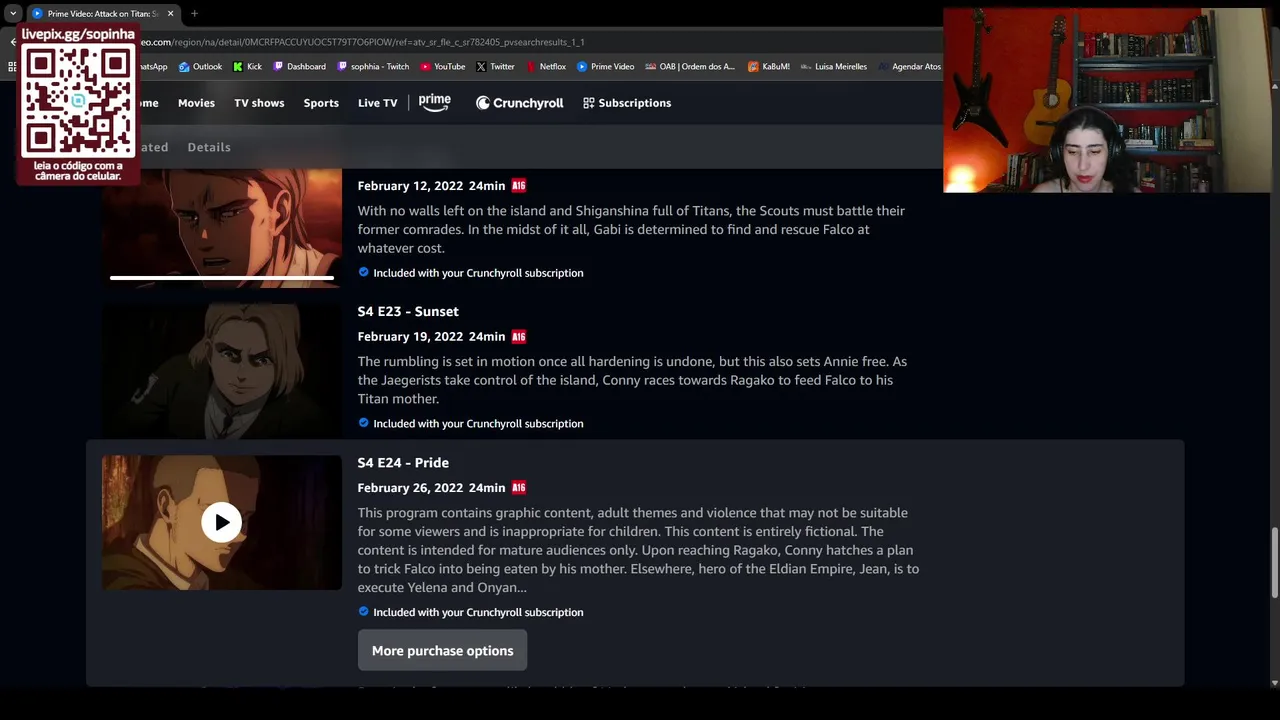Click the February 26, 2022 date text
This screenshot has height=720, width=1280.
pos(410,488)
